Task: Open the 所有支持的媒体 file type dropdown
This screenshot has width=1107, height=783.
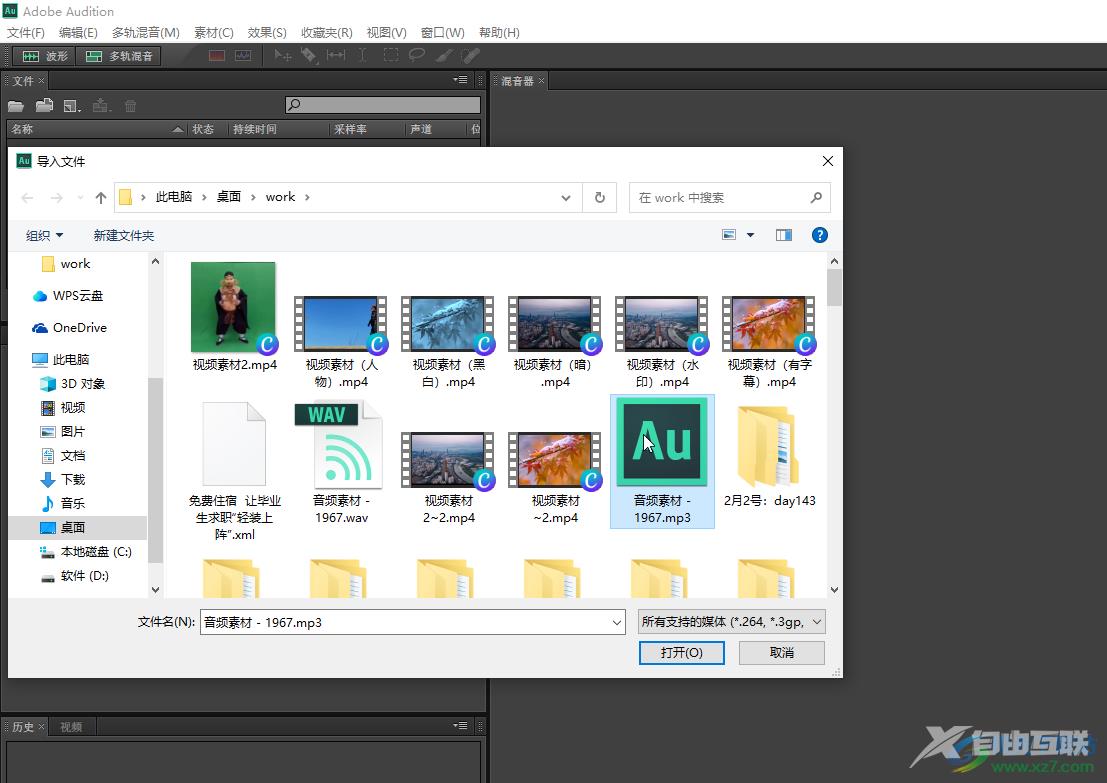Action: point(731,622)
